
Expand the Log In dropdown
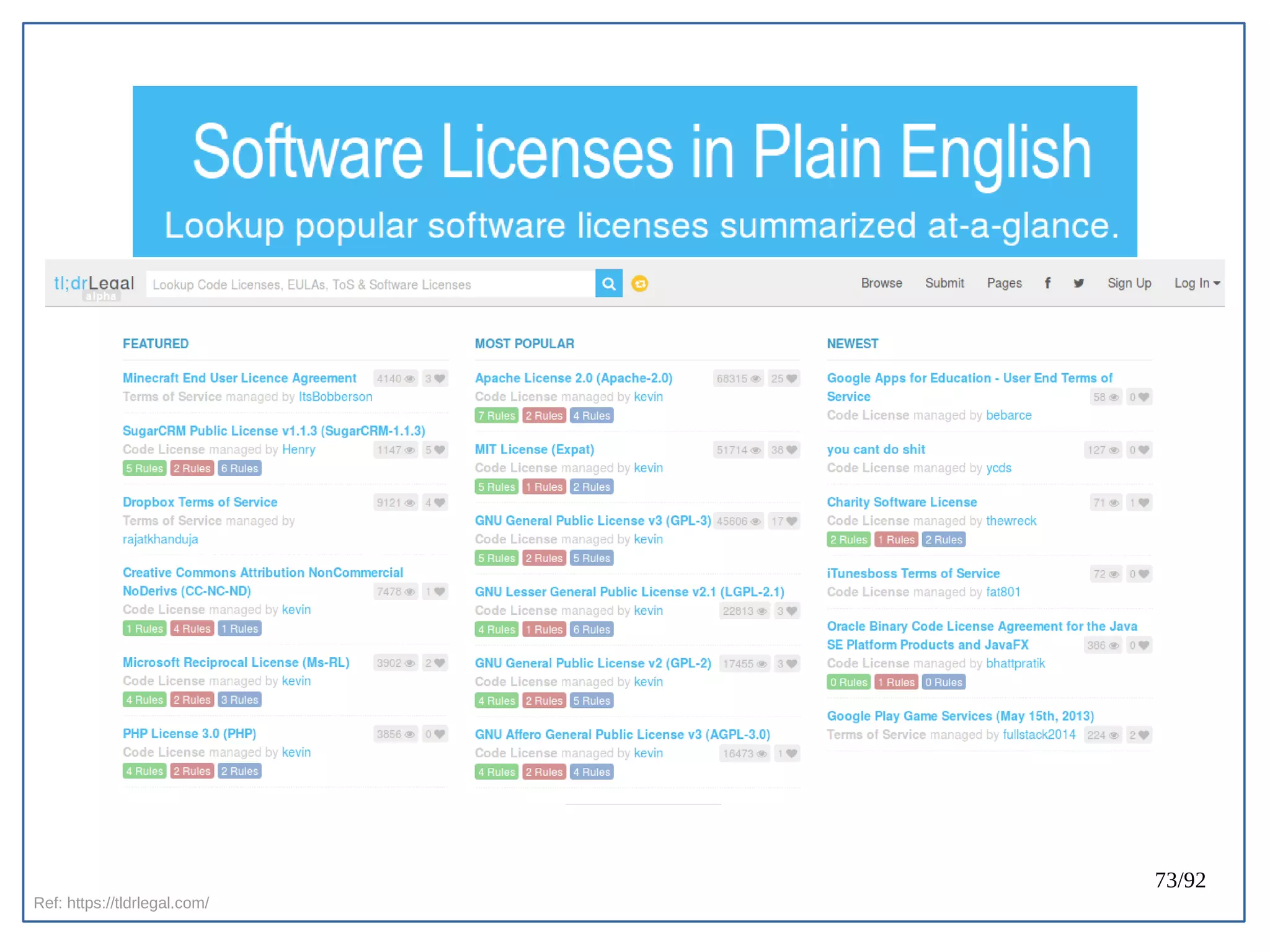pos(1196,283)
